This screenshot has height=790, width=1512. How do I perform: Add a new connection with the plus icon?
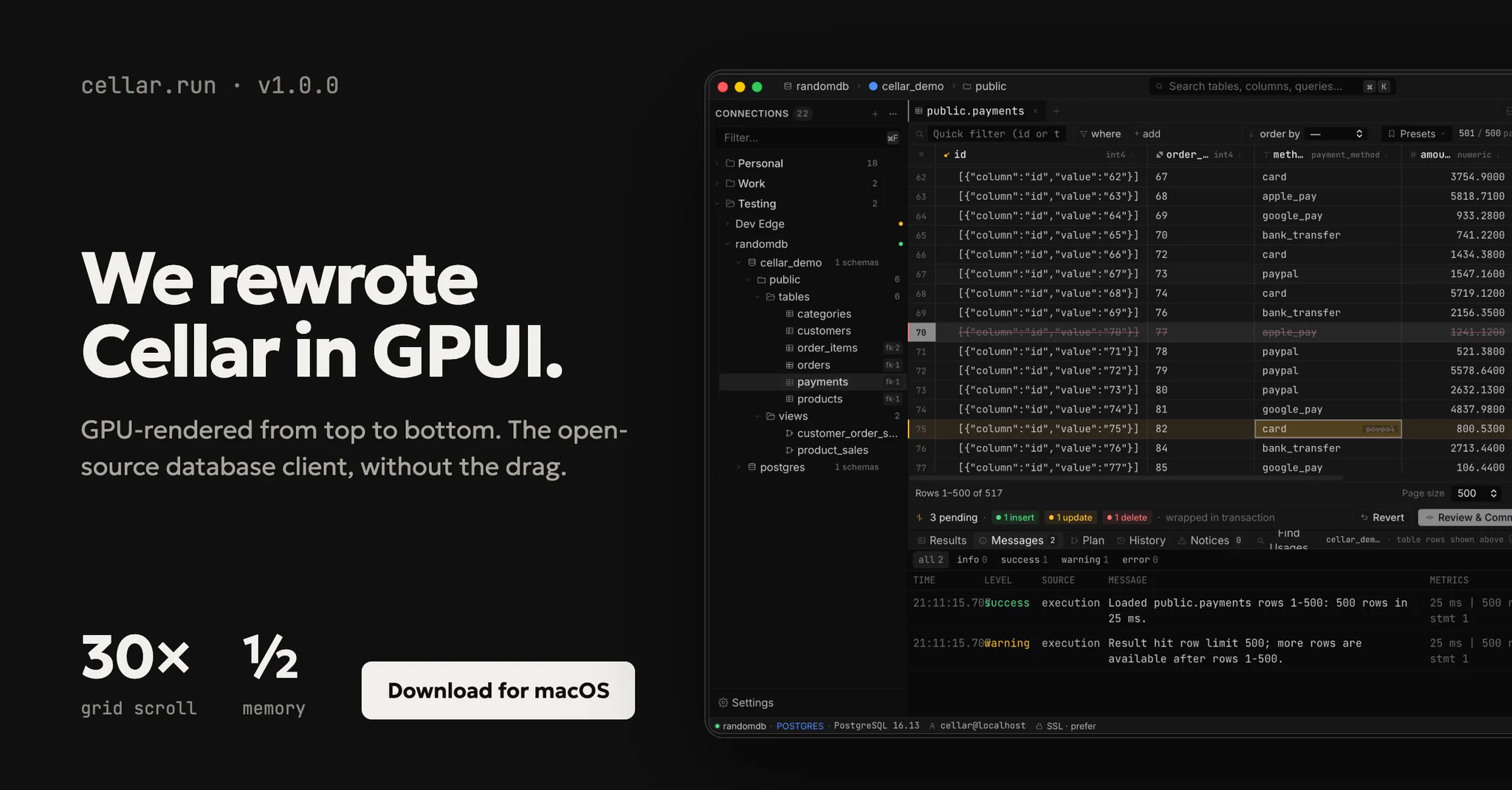tap(875, 114)
